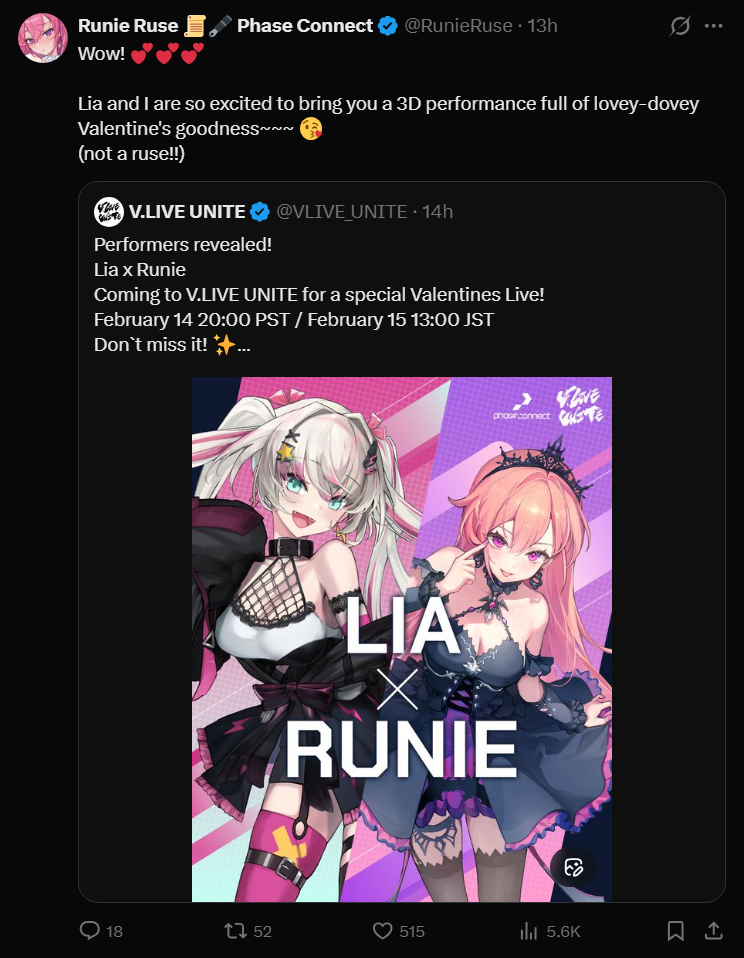Open the reply comment icon
744x958 pixels.
coord(90,931)
